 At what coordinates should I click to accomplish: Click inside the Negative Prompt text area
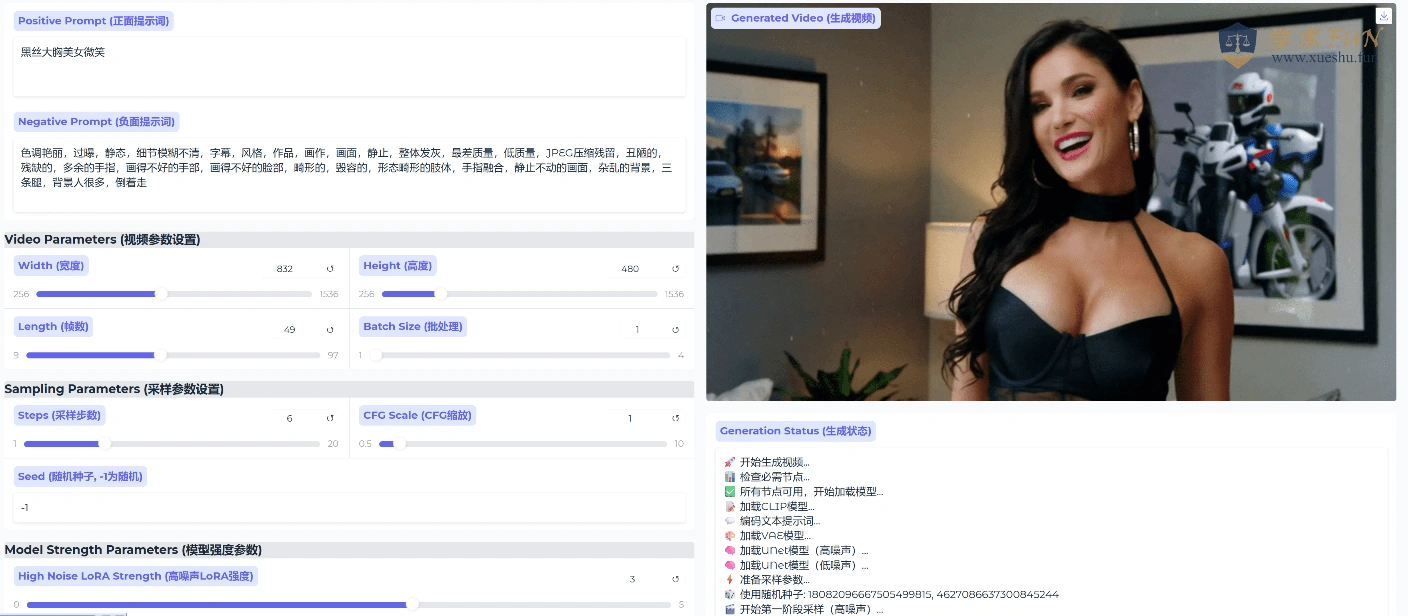(349, 175)
